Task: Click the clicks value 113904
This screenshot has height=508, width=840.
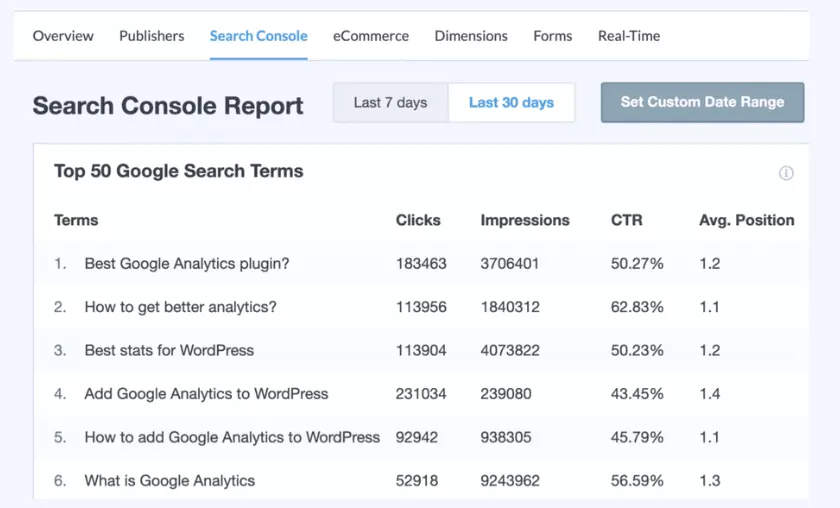Action: pyautogui.click(x=421, y=350)
